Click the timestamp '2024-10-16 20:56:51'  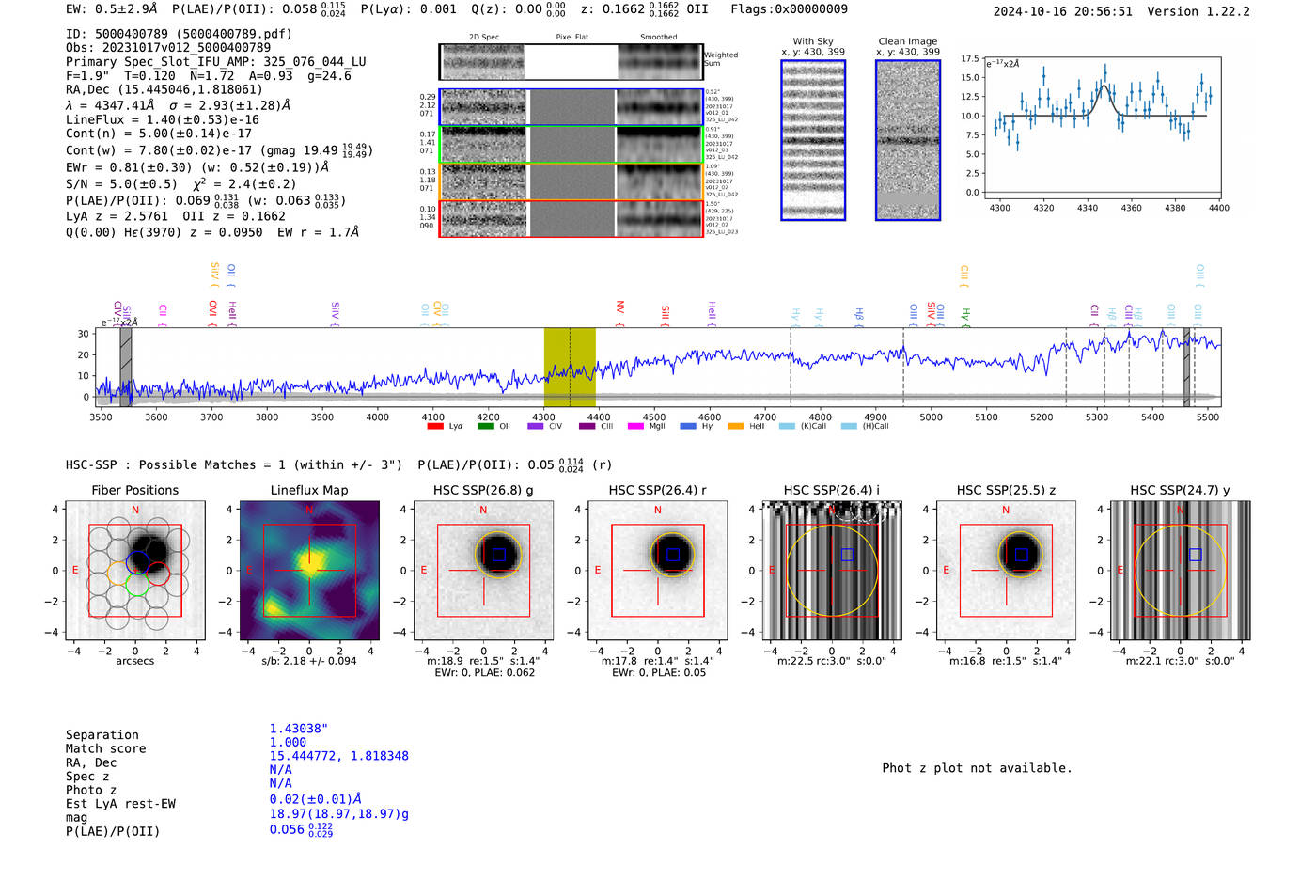(x=1063, y=11)
